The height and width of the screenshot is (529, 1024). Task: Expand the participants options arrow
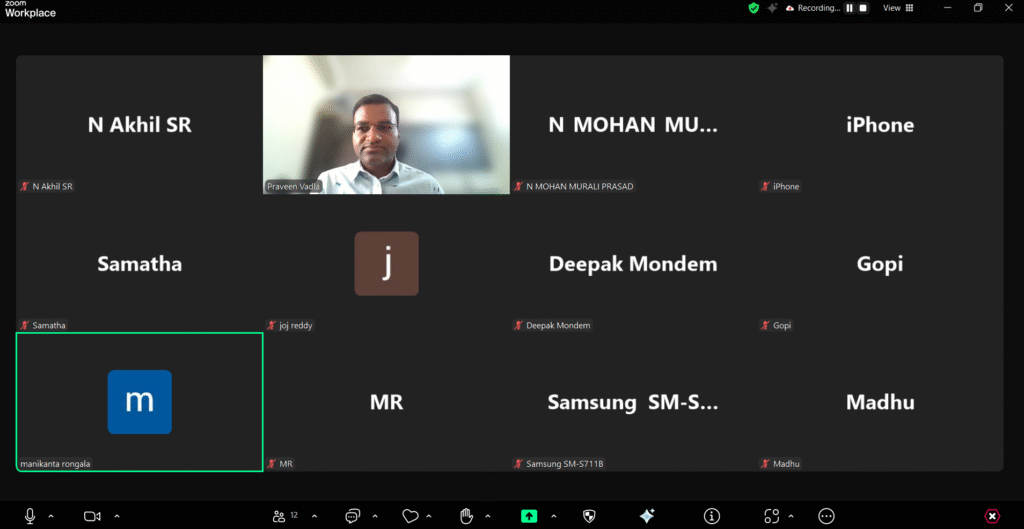pos(316,516)
